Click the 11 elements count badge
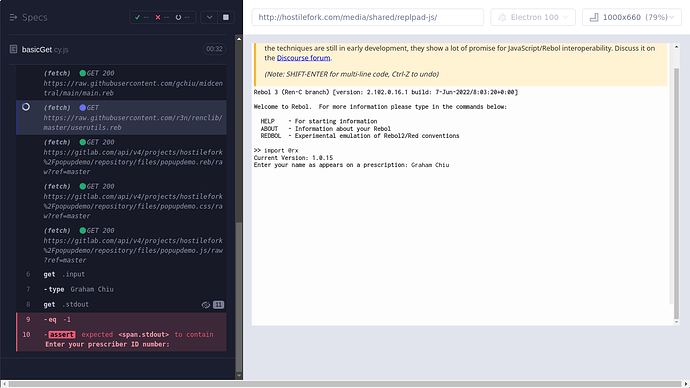690x388 pixels. pyautogui.click(x=219, y=305)
